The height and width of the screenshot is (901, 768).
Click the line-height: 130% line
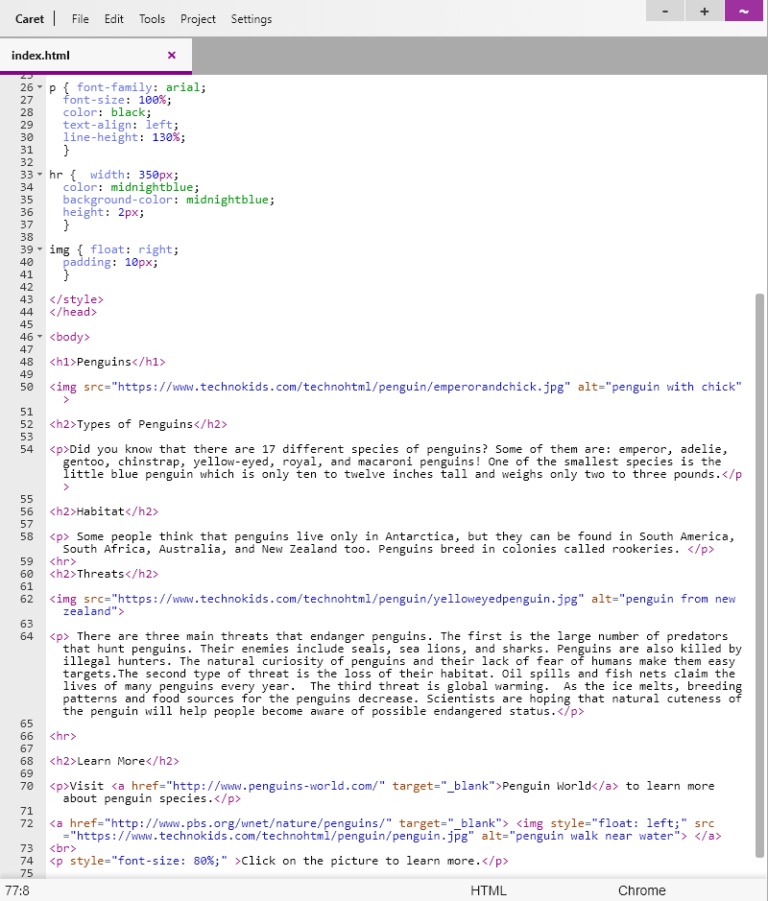tap(124, 137)
